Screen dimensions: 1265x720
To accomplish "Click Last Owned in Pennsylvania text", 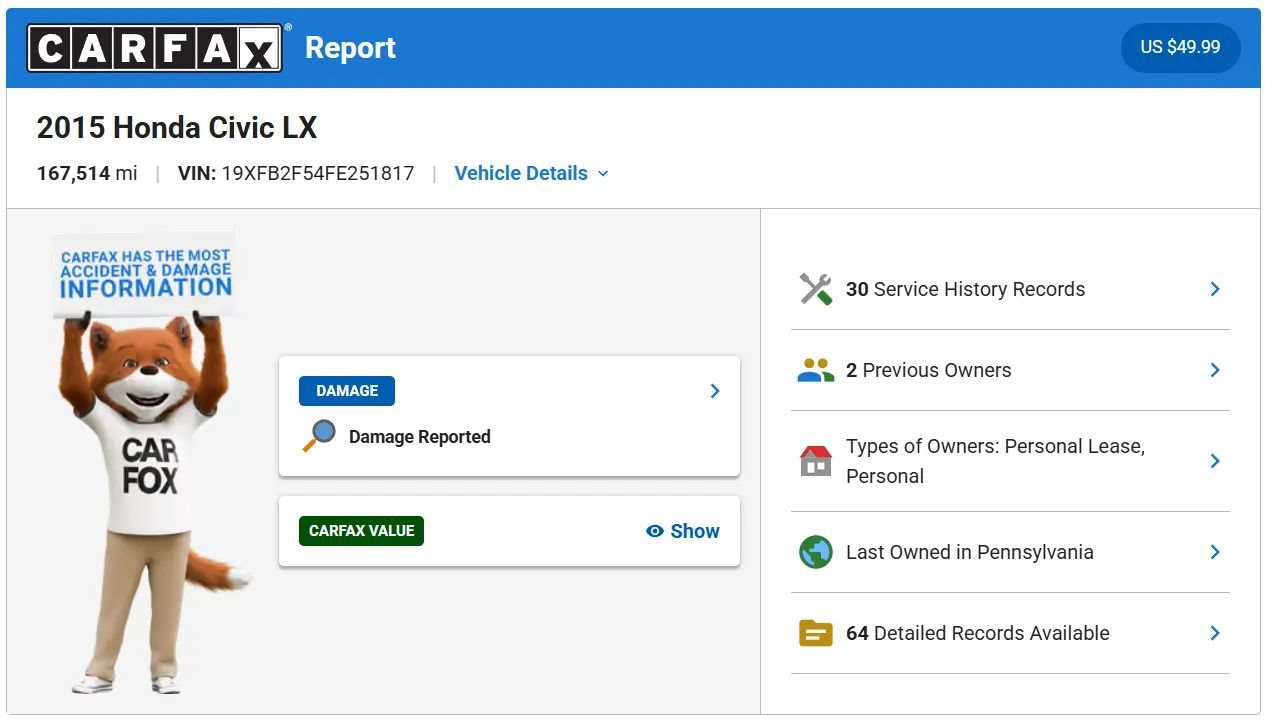I will (x=970, y=552).
